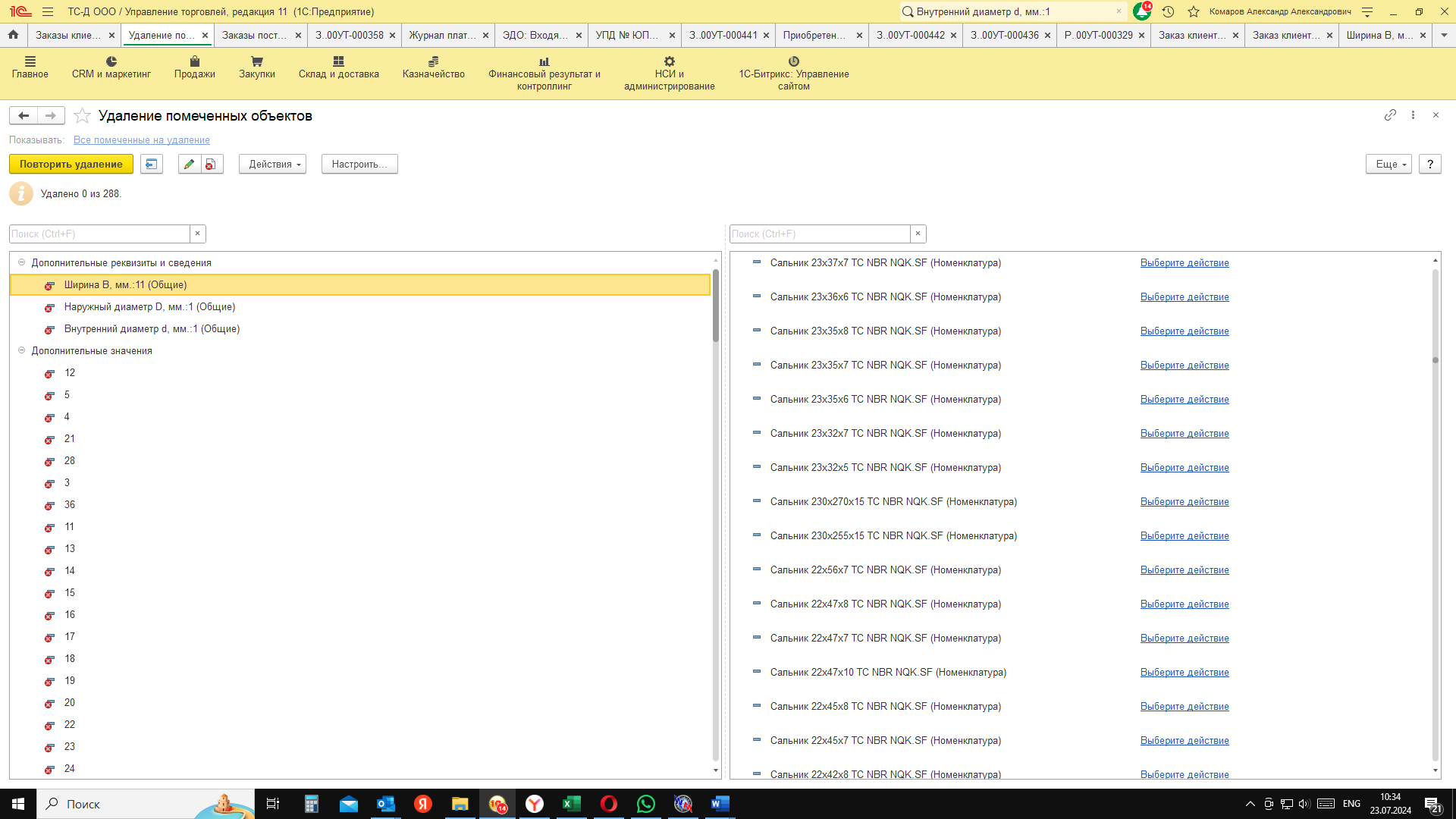The height and width of the screenshot is (819, 1456).
Task: Collapse Дополнительные реквизиты и сведения group
Action: pos(21,262)
